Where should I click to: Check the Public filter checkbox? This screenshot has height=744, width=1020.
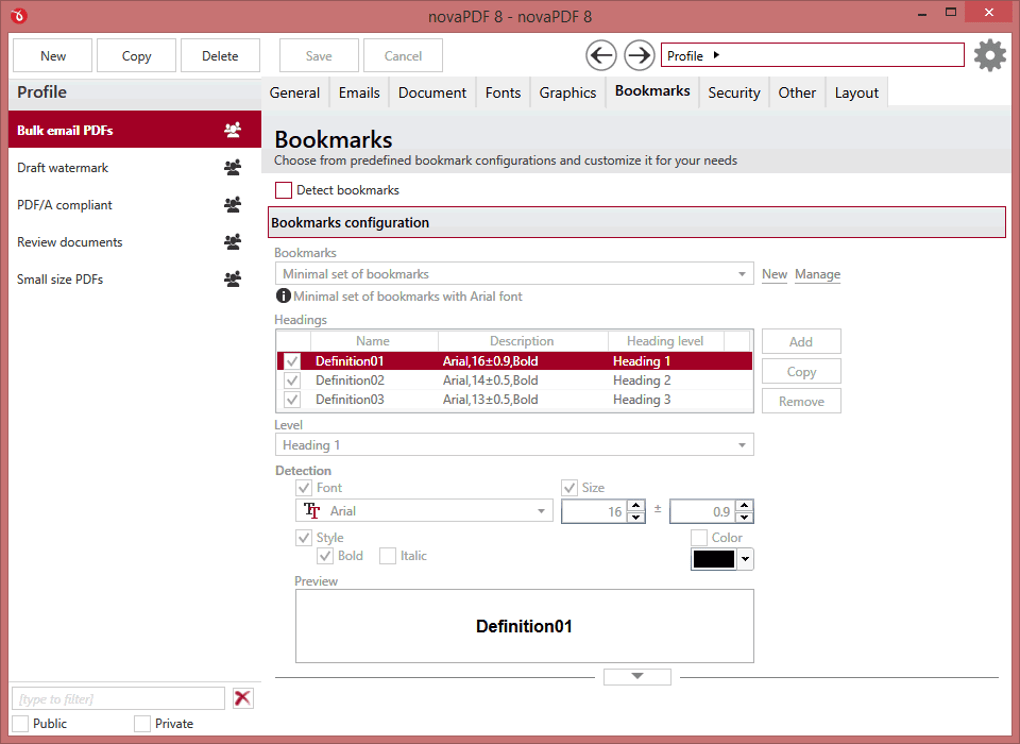20,723
